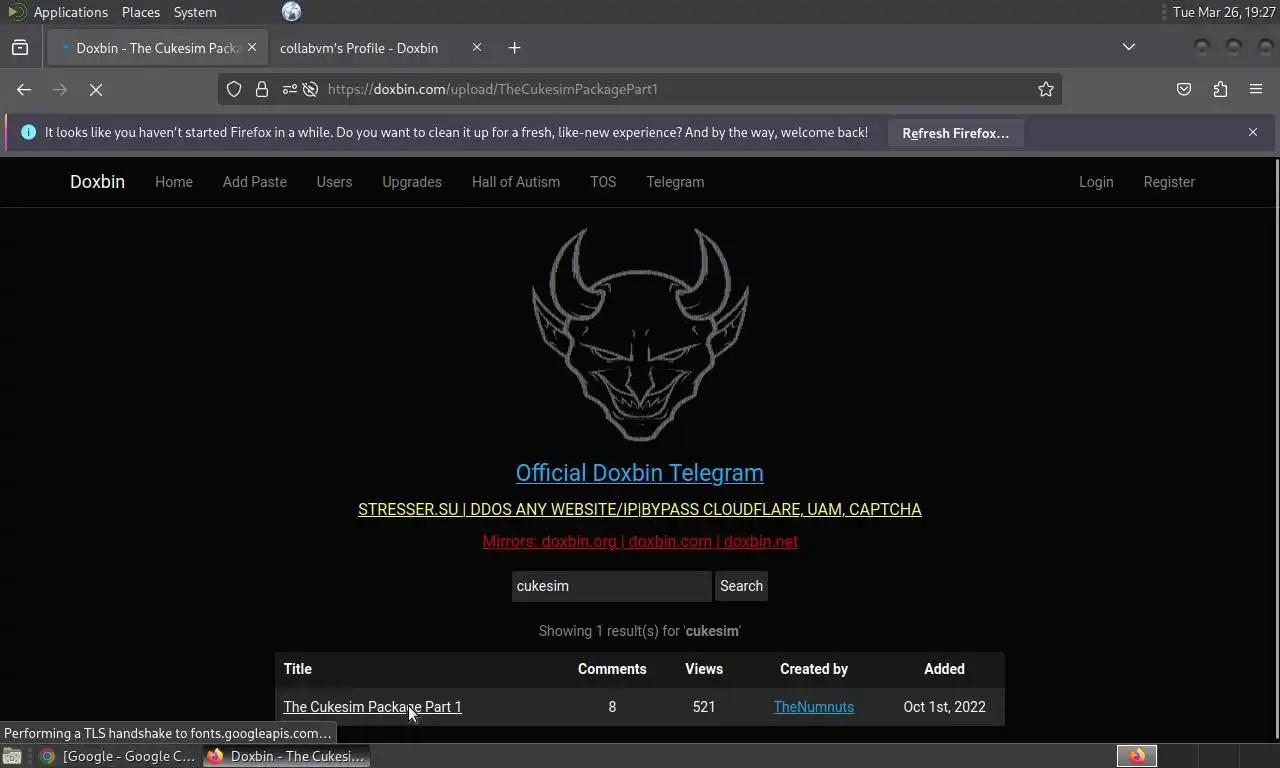Select the Doxbin Cukesim Package tab
The image size is (1280, 768).
[155, 47]
